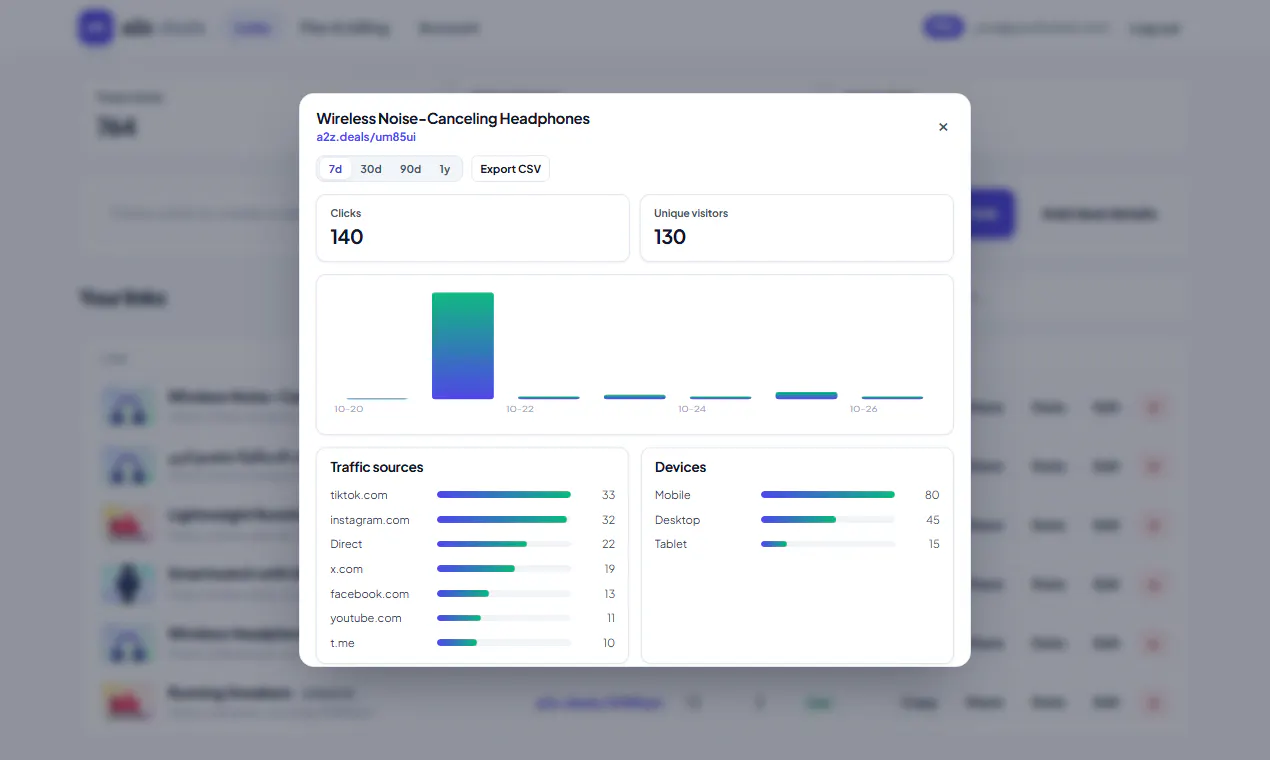Click the "tiktok.com" source label
The height and width of the screenshot is (760, 1270).
pyautogui.click(x=359, y=495)
